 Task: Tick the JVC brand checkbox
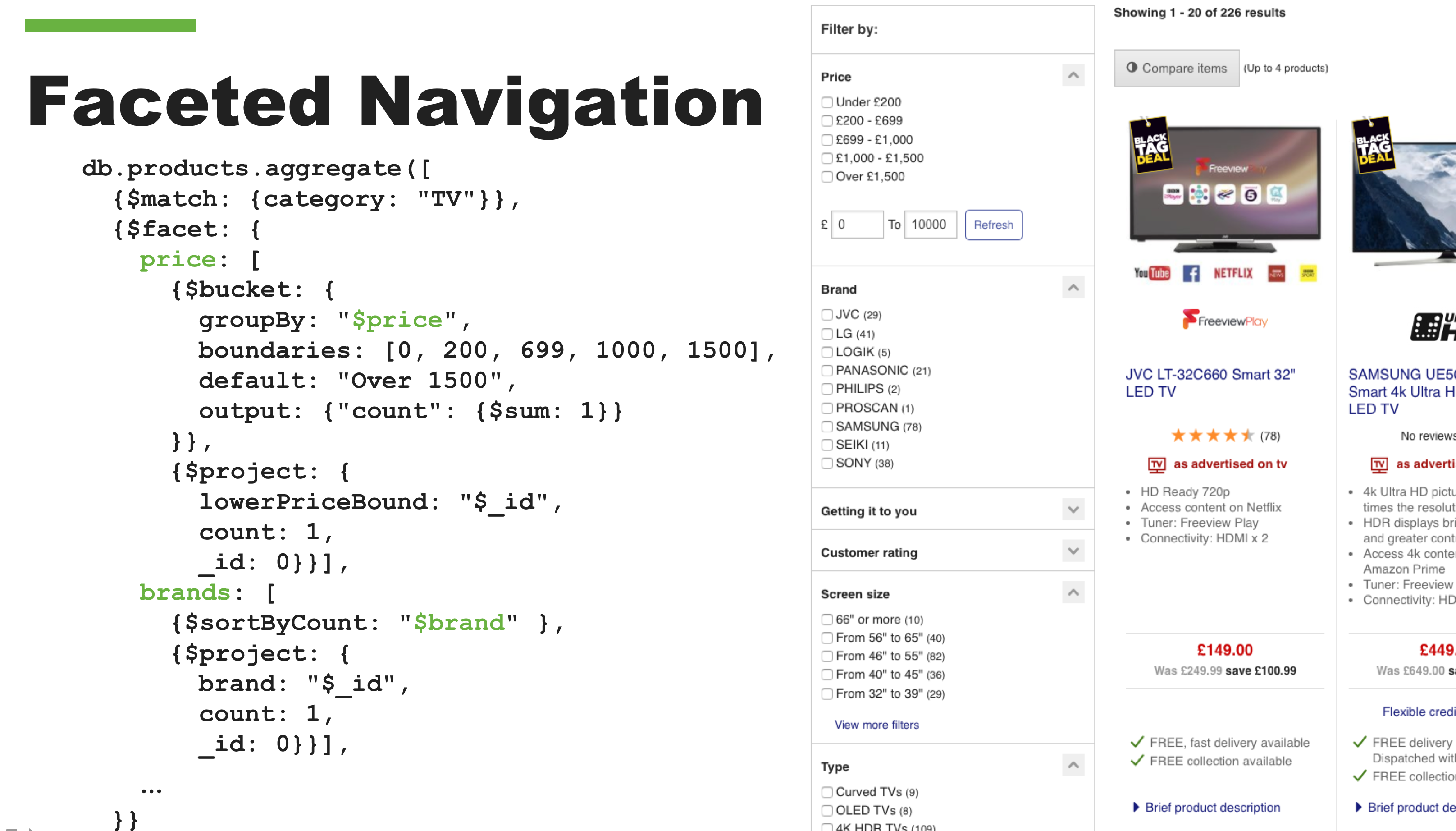[827, 314]
